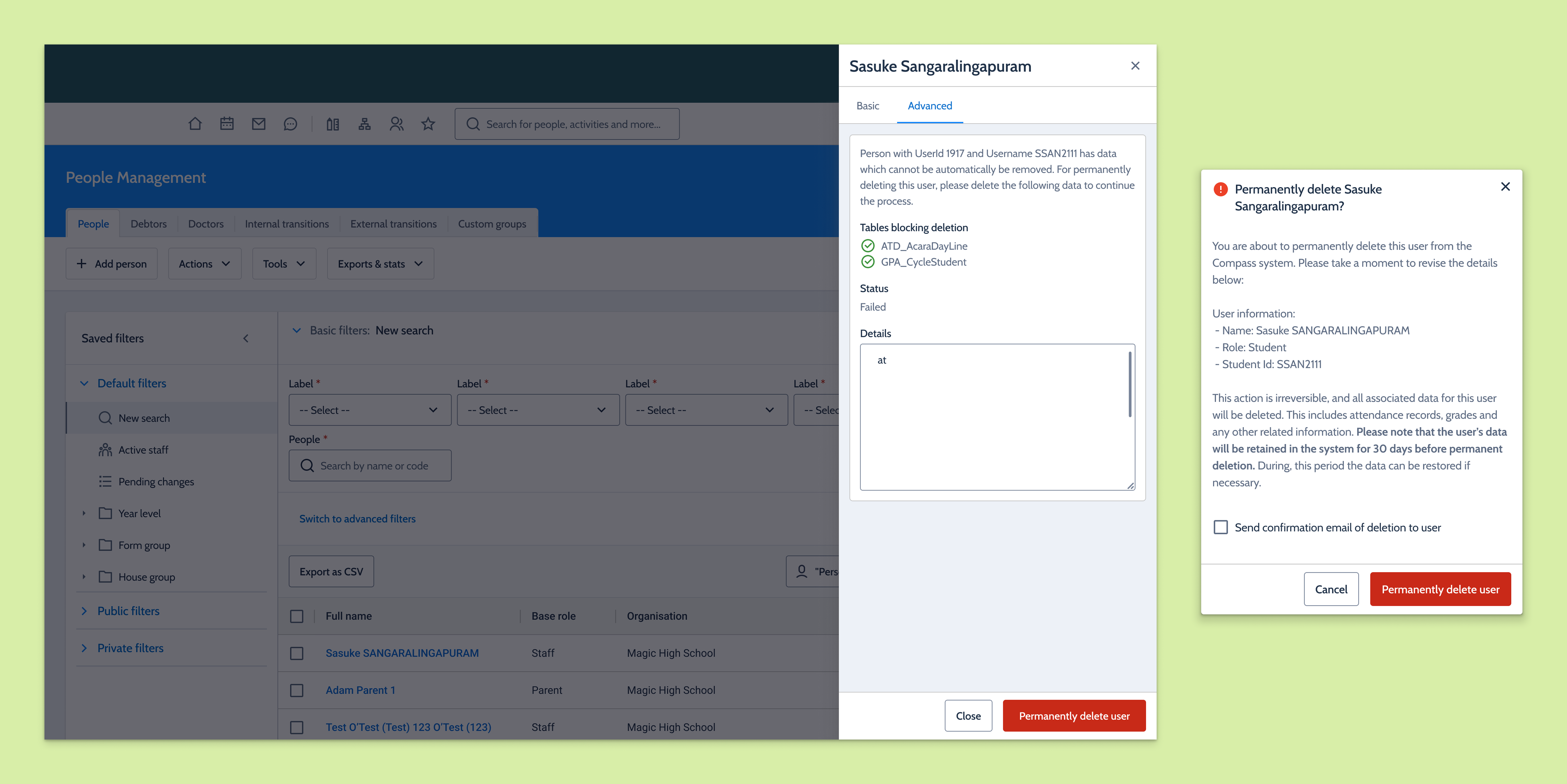Collapse the Basic filters chevron
The width and height of the screenshot is (1567, 784).
297,330
